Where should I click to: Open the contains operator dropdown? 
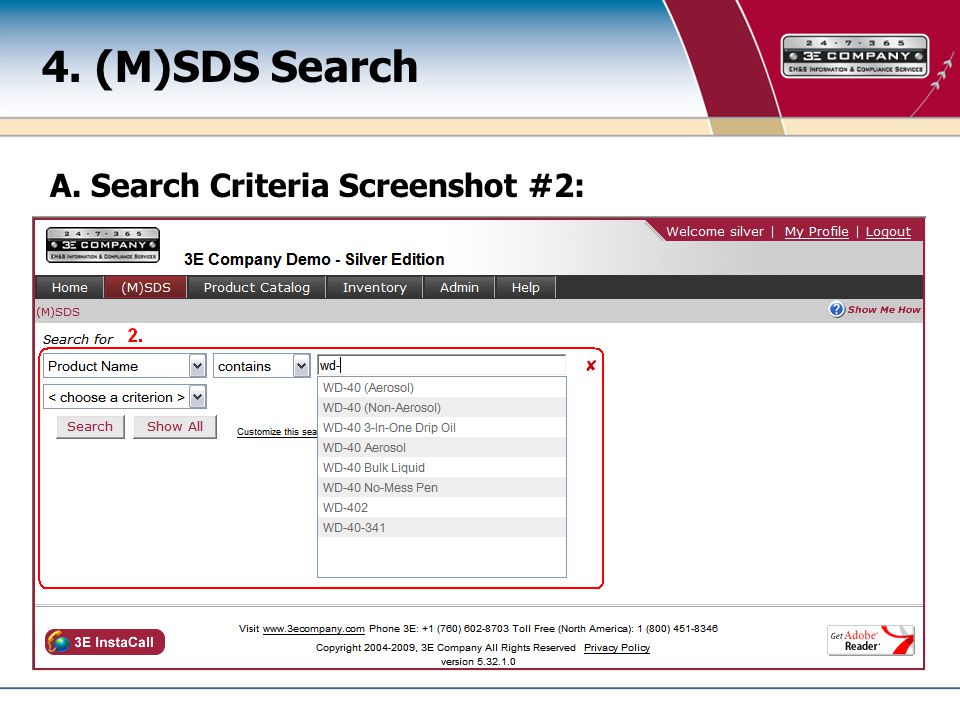[x=261, y=366]
